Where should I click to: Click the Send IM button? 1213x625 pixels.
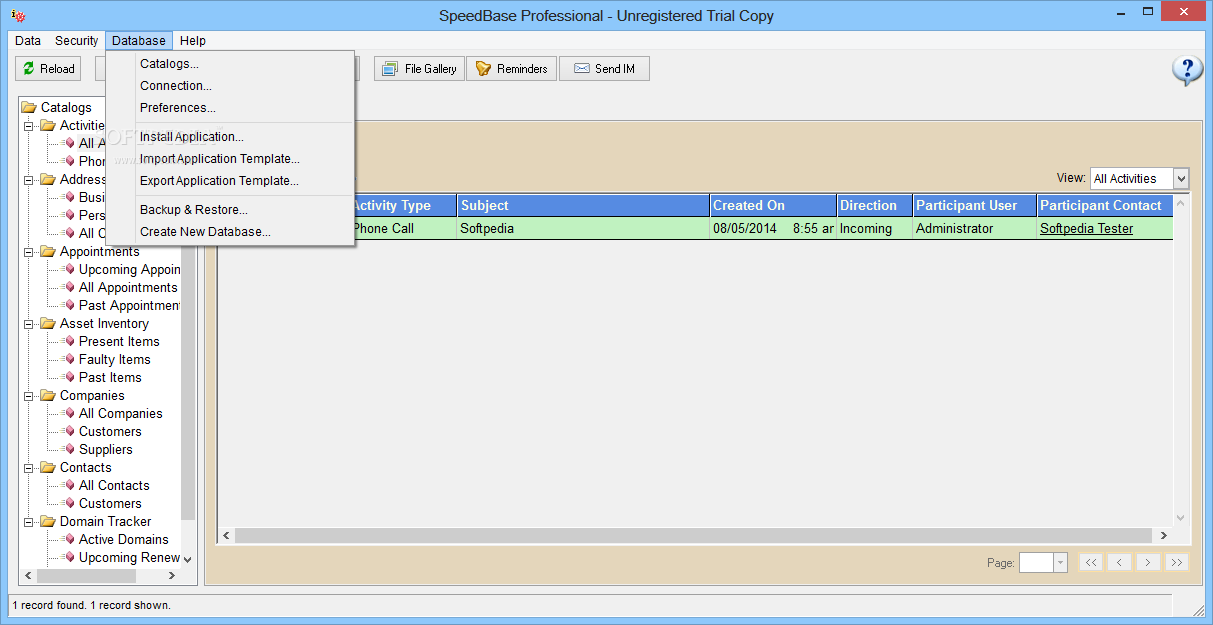point(605,68)
